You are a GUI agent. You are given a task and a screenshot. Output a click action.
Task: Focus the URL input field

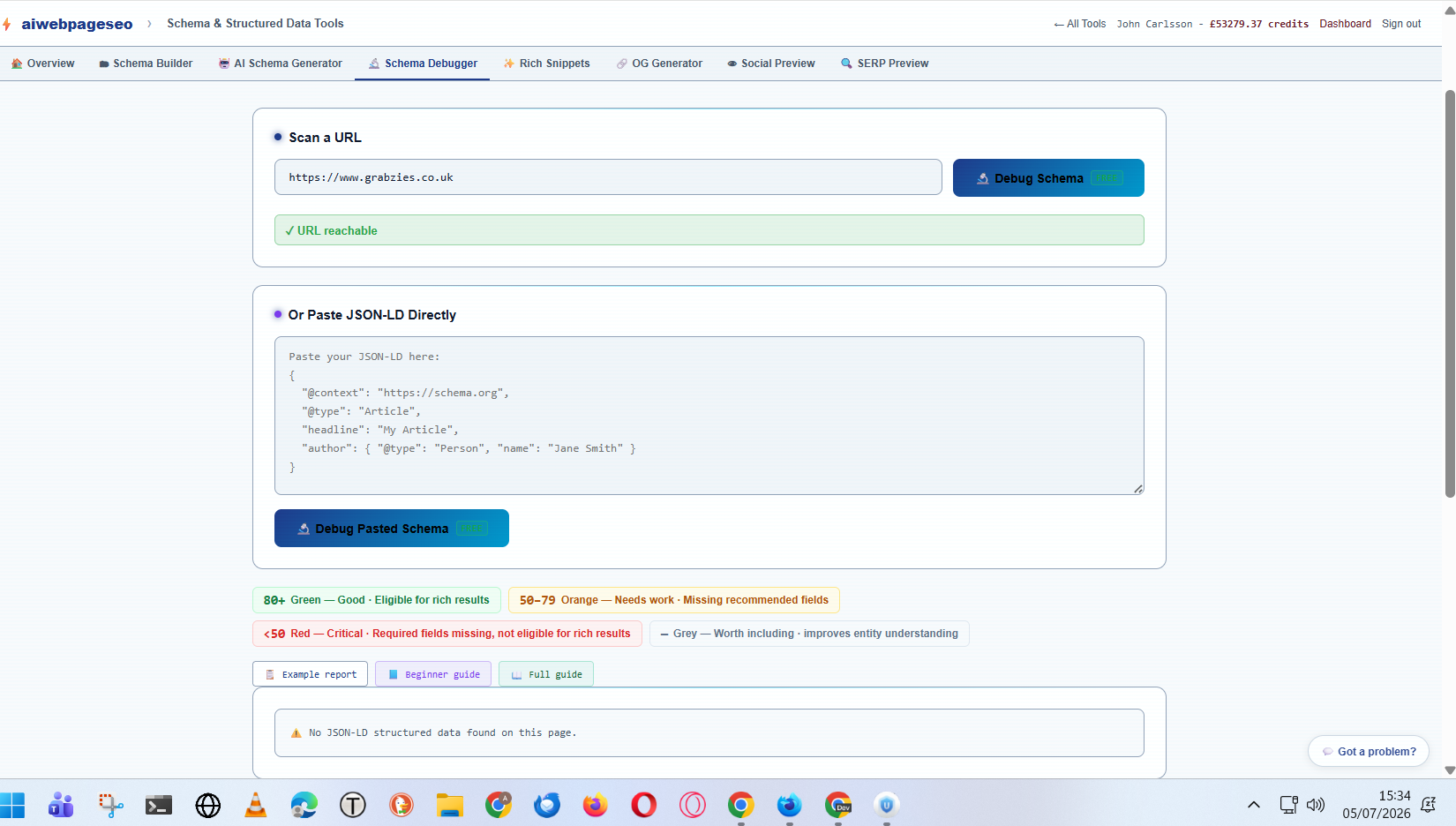pos(608,177)
